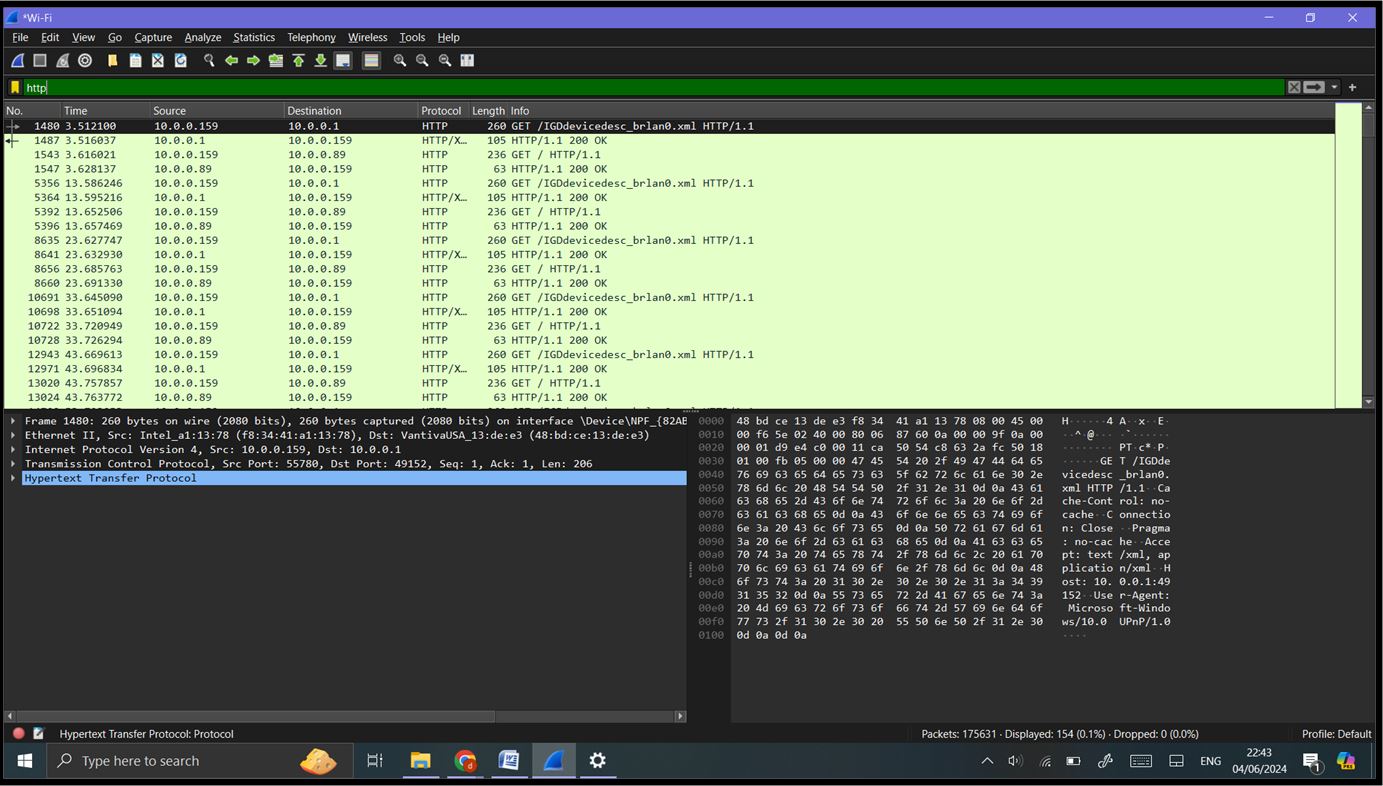
Task: Apply the http display filter arrow button
Action: tap(1313, 87)
